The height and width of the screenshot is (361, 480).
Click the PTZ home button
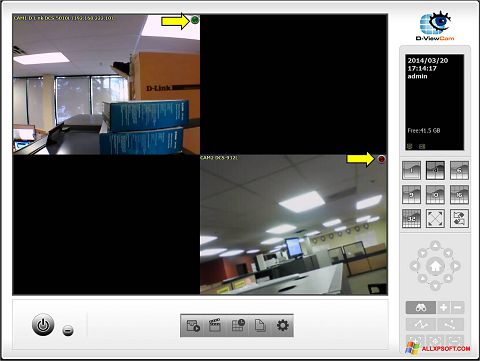click(435, 266)
